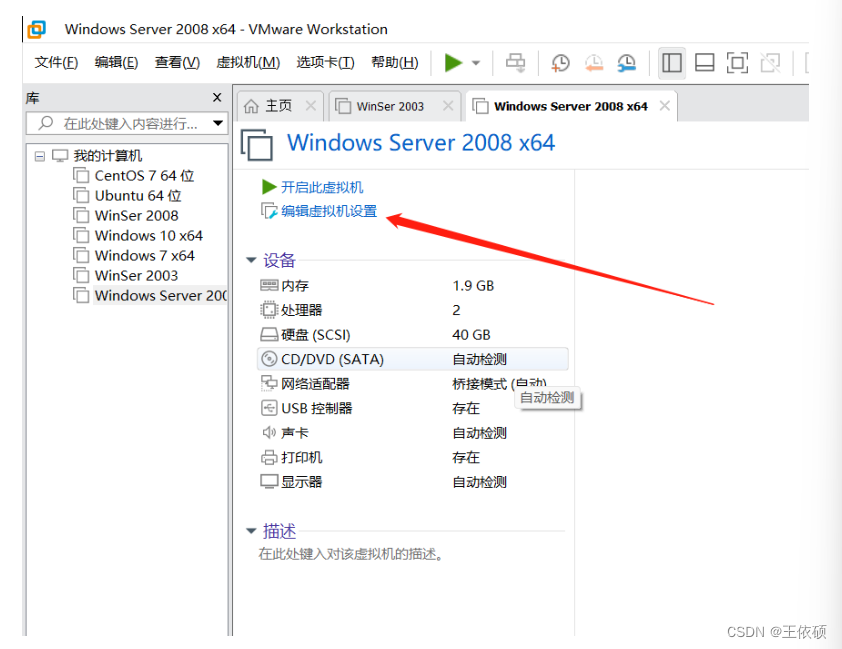This screenshot has height=649, width=842.
Task: Take a snapshot with the clock-plus icon
Action: tap(560, 63)
